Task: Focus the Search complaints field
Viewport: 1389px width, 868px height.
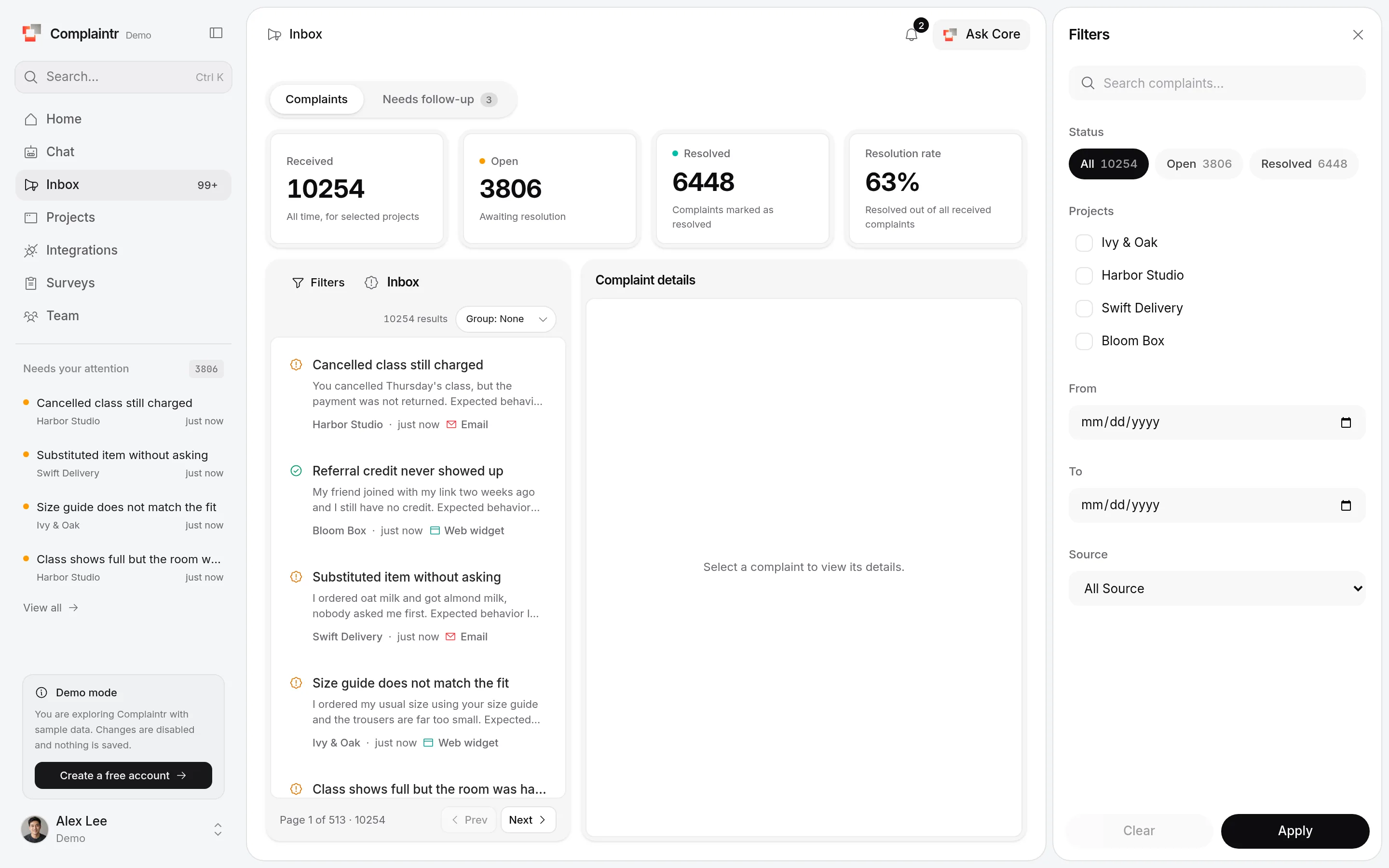Action: point(1217,83)
